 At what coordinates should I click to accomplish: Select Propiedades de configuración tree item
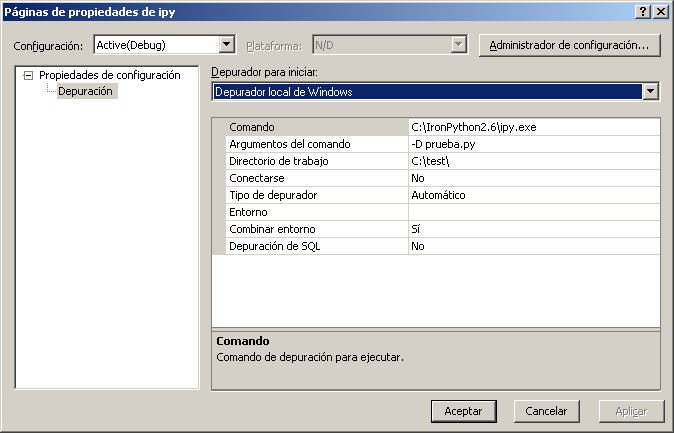[x=109, y=75]
